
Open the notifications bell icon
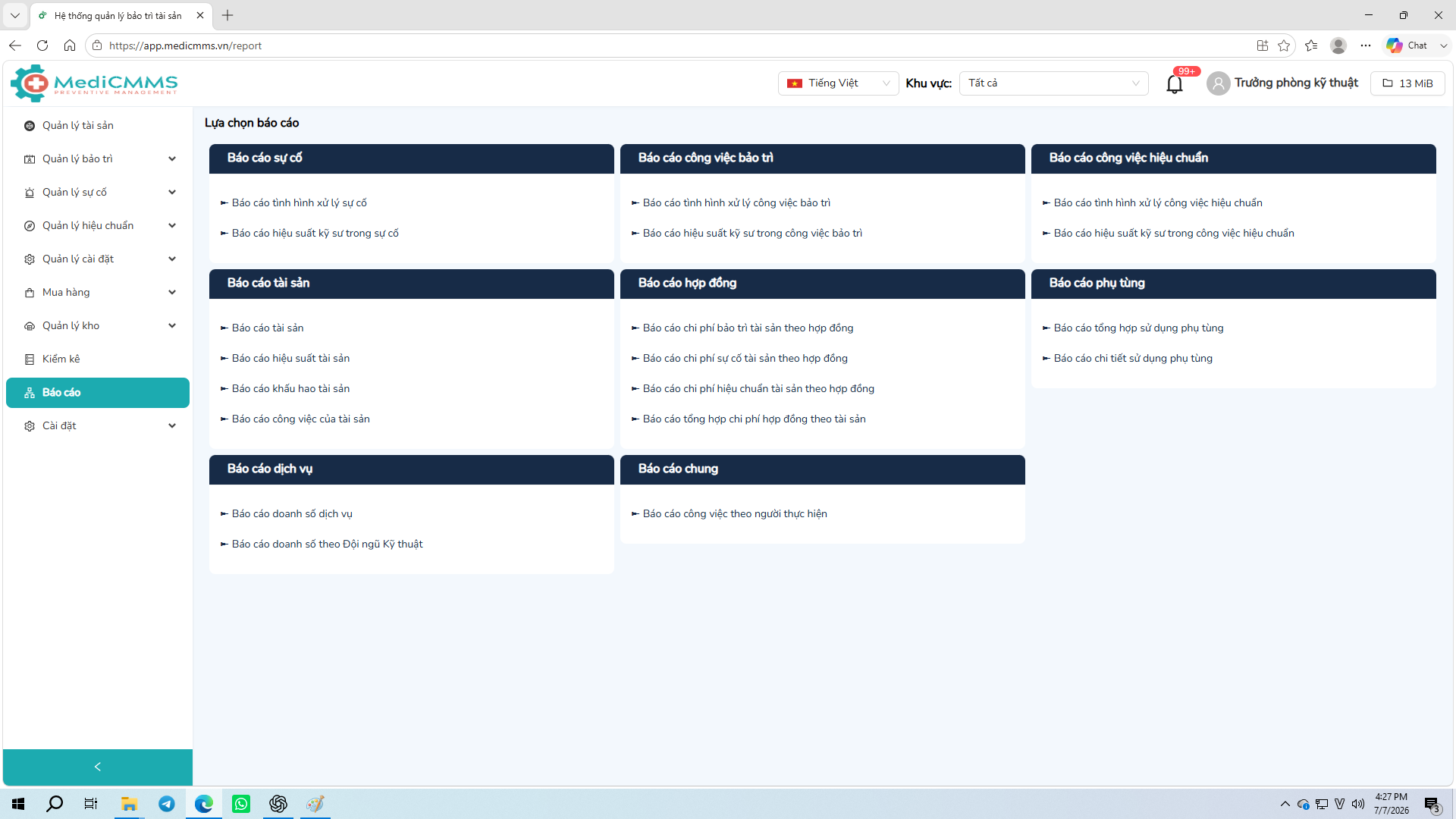[1174, 83]
